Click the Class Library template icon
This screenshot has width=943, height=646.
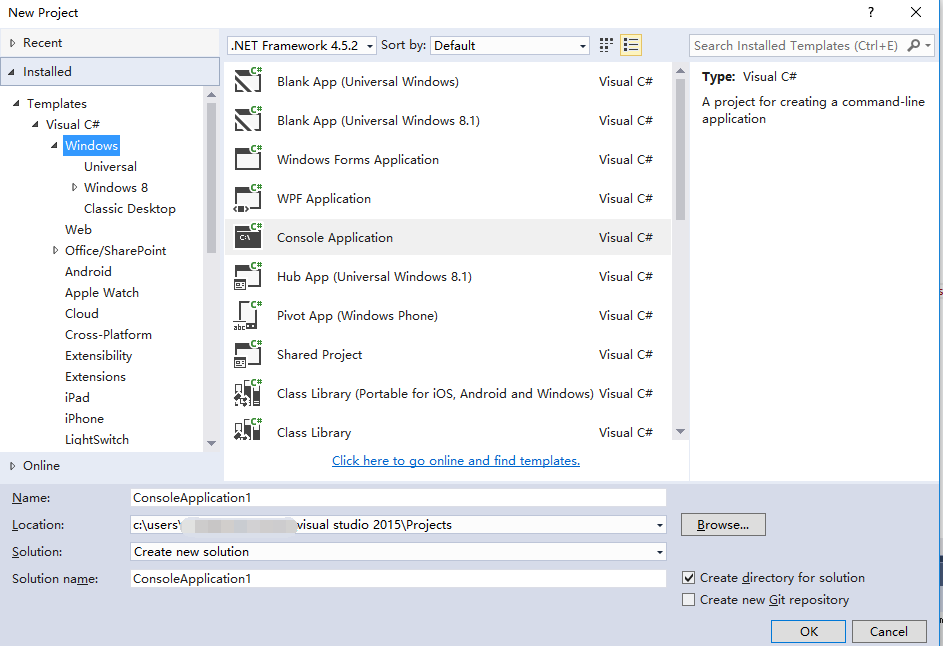(248, 432)
